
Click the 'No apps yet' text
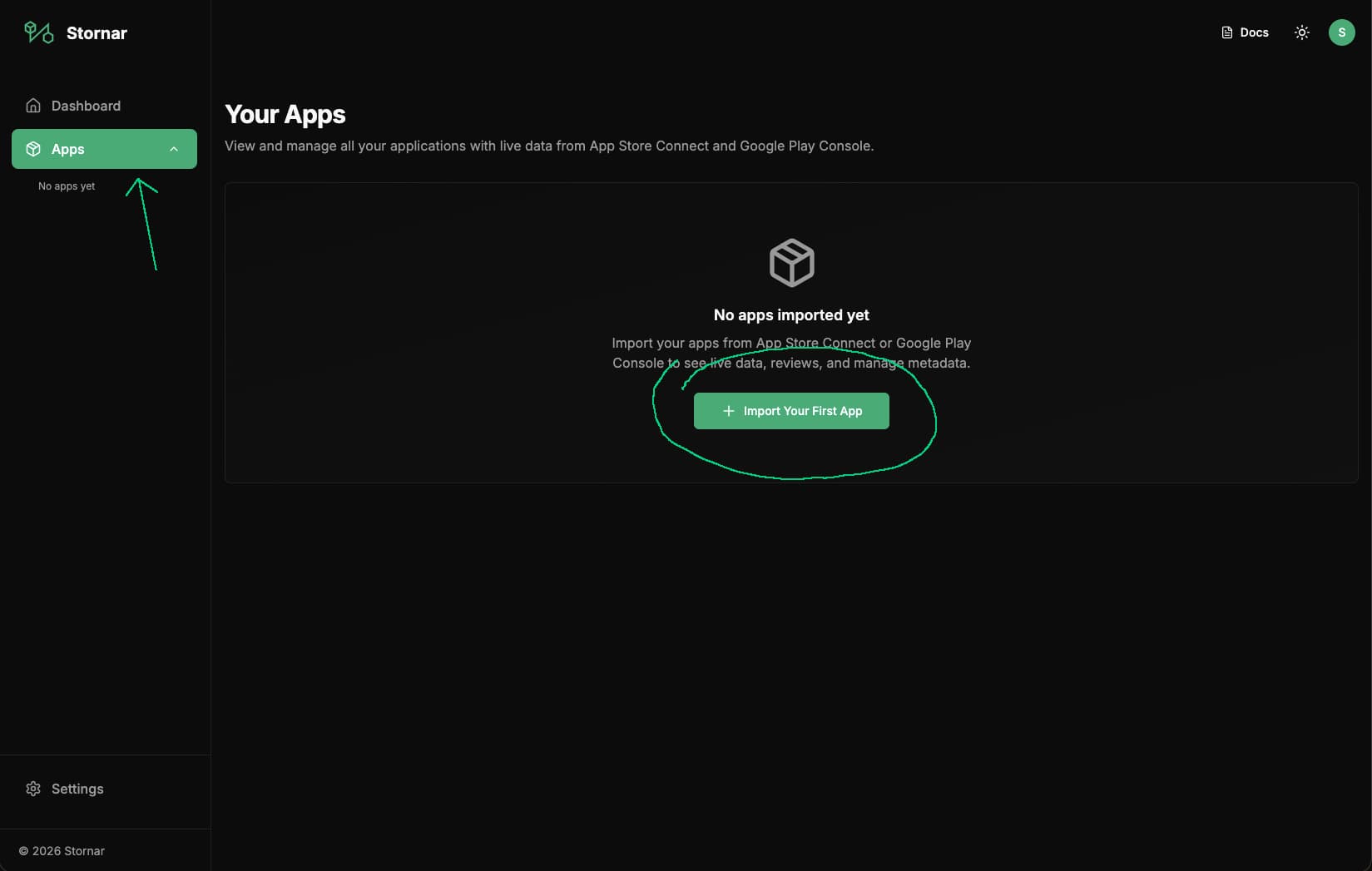tap(67, 186)
